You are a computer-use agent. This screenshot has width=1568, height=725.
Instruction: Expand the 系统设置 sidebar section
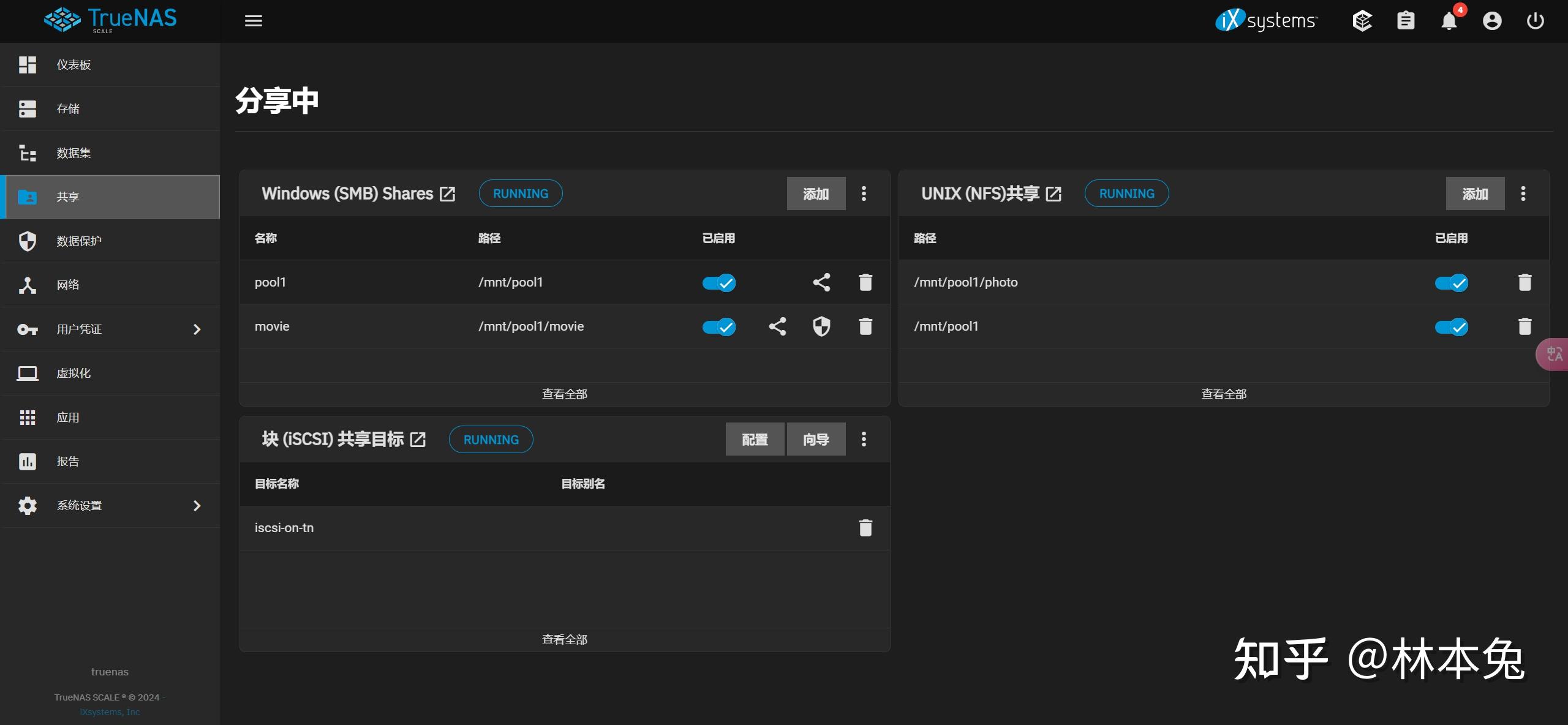click(x=79, y=505)
